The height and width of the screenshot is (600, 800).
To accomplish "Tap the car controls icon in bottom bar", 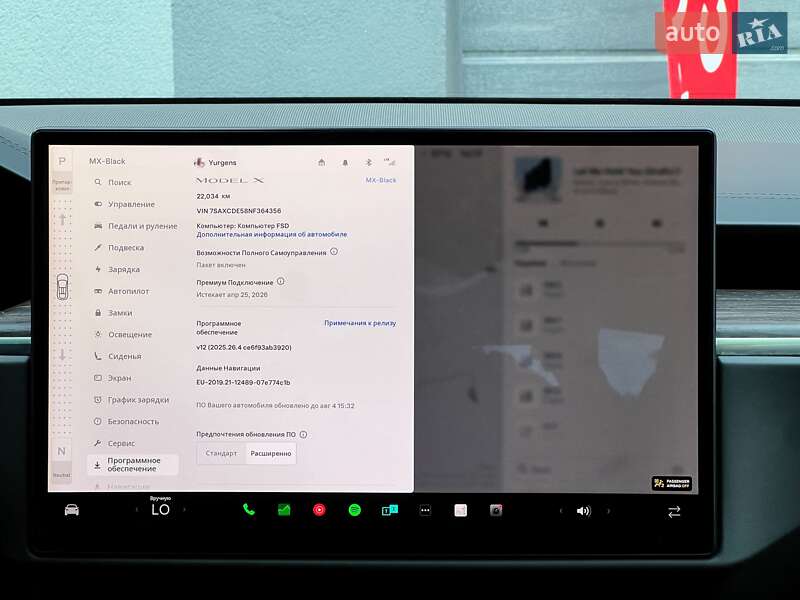I will coord(72,510).
